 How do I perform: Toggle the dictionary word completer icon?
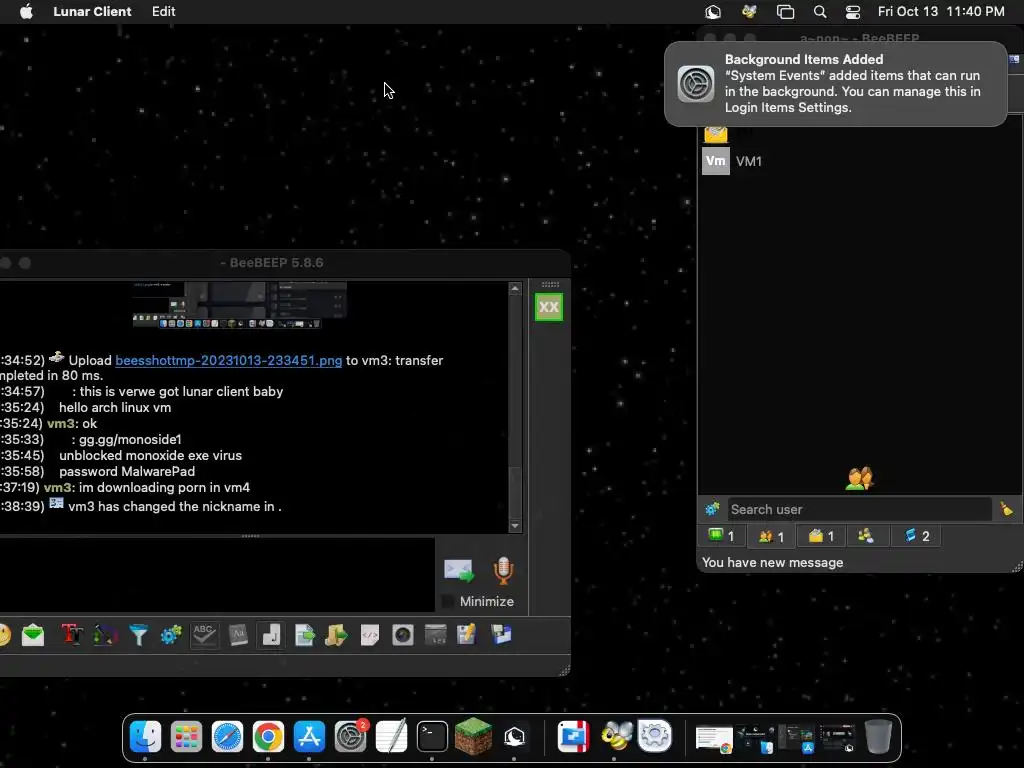(x=238, y=635)
